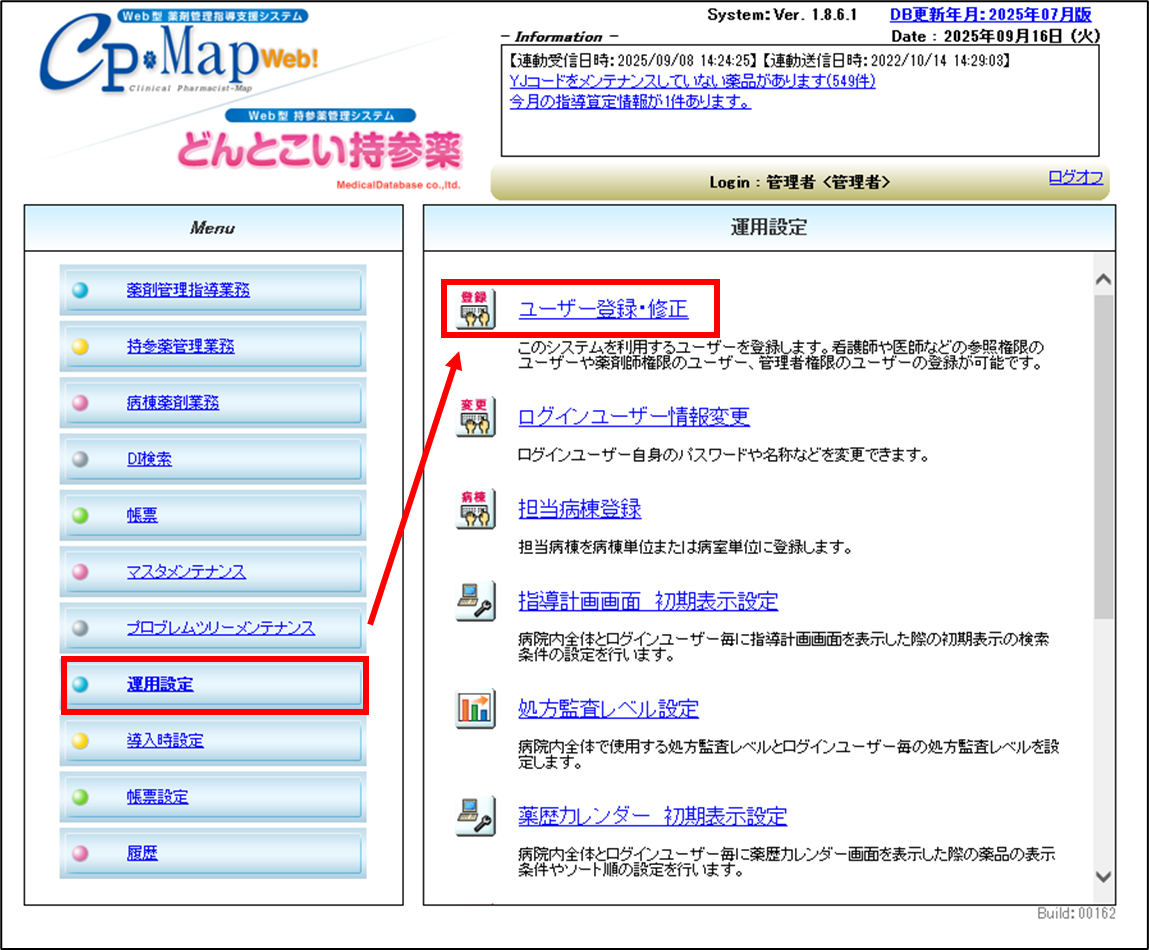
Task: Click the 処方監査レベル設定 chart icon
Action: [x=475, y=709]
